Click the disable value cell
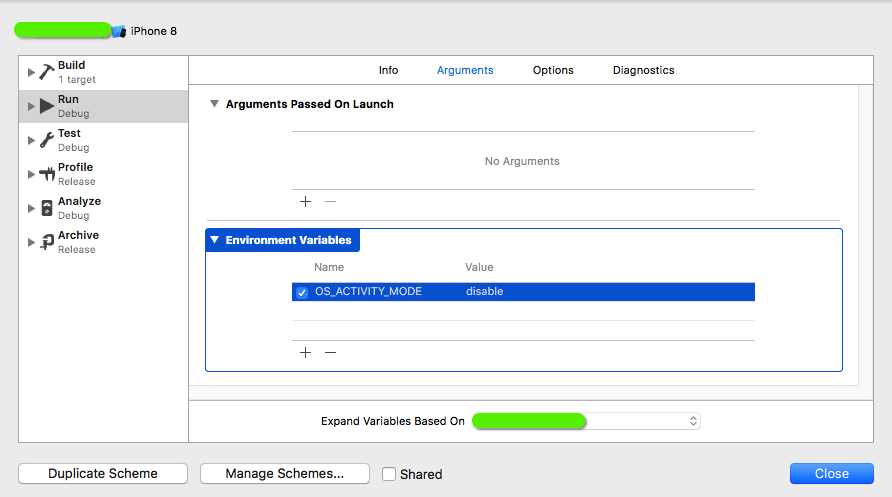This screenshot has height=497, width=892. point(485,291)
